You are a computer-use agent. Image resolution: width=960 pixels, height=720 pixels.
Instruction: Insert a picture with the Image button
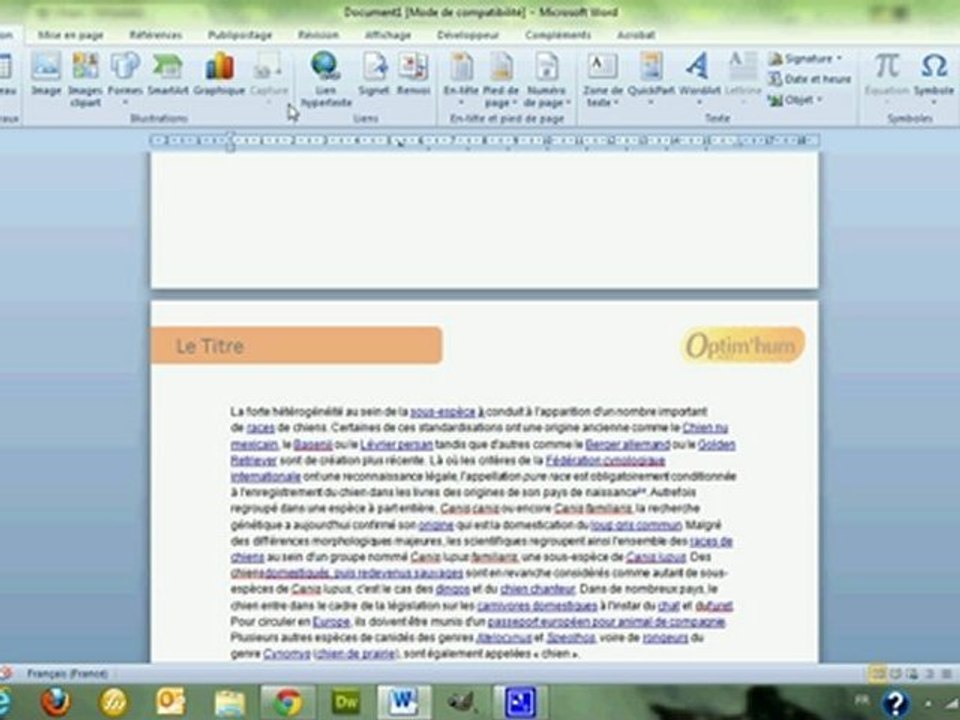pyautogui.click(x=46, y=73)
